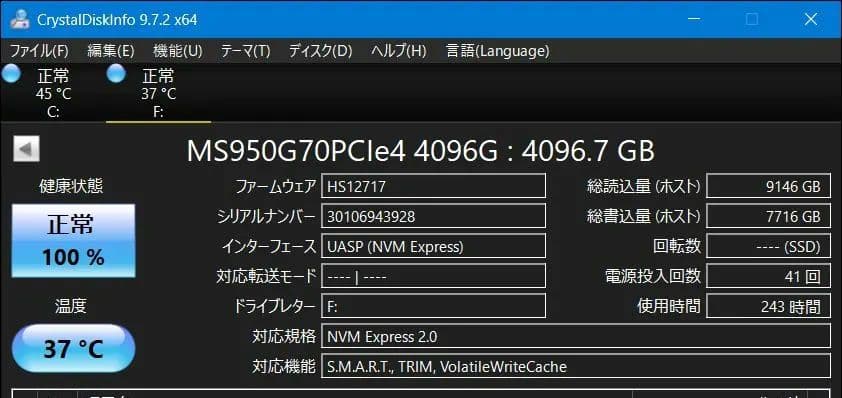Minimize the CrystalDiskInfo window

[x=694, y=19]
